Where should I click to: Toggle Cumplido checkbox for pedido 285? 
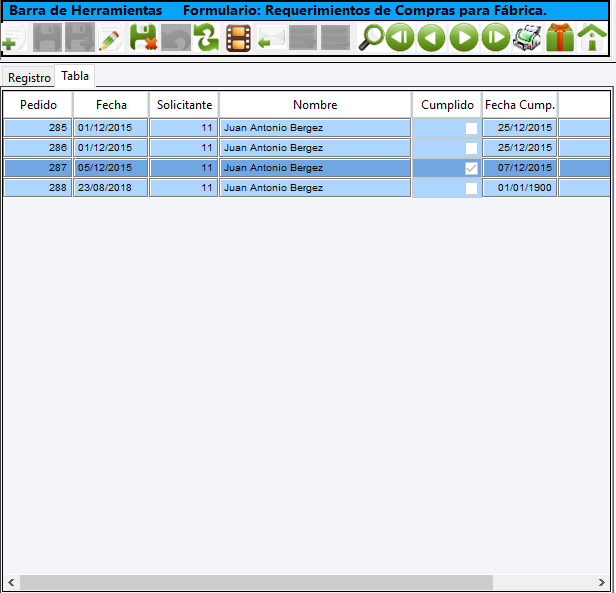click(x=471, y=128)
